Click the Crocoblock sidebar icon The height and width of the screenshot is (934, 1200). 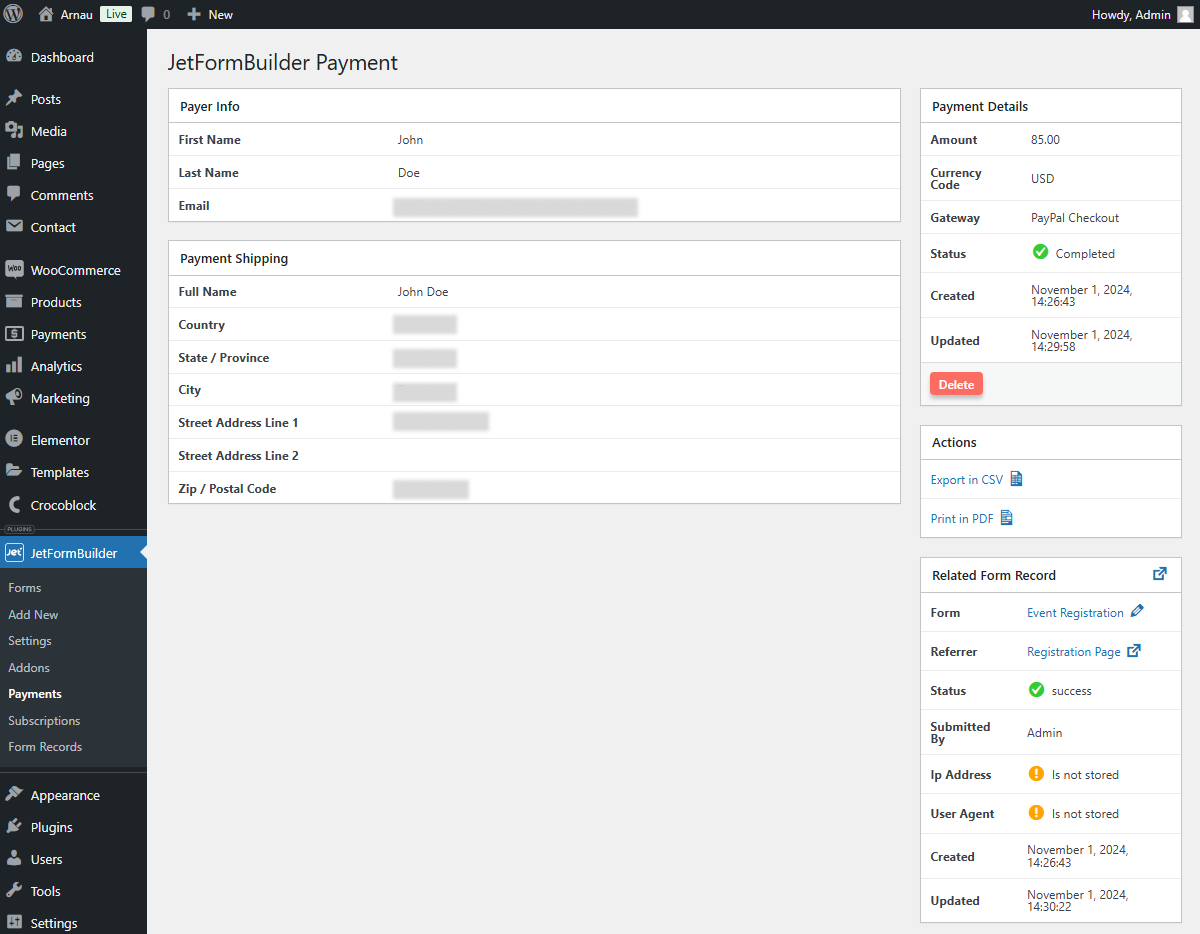pyautogui.click(x=14, y=505)
